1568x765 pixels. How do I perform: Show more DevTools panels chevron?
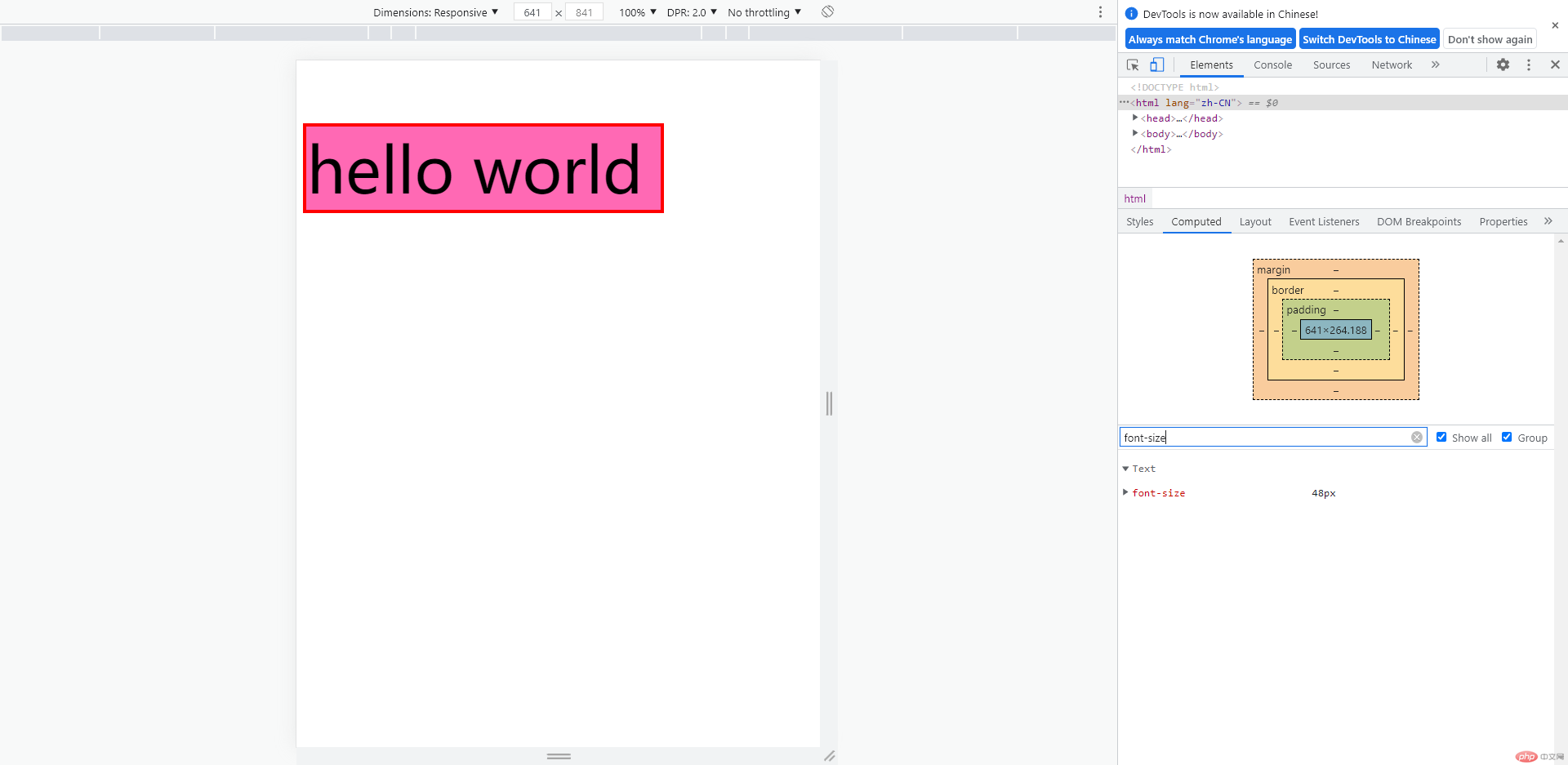click(x=1435, y=64)
